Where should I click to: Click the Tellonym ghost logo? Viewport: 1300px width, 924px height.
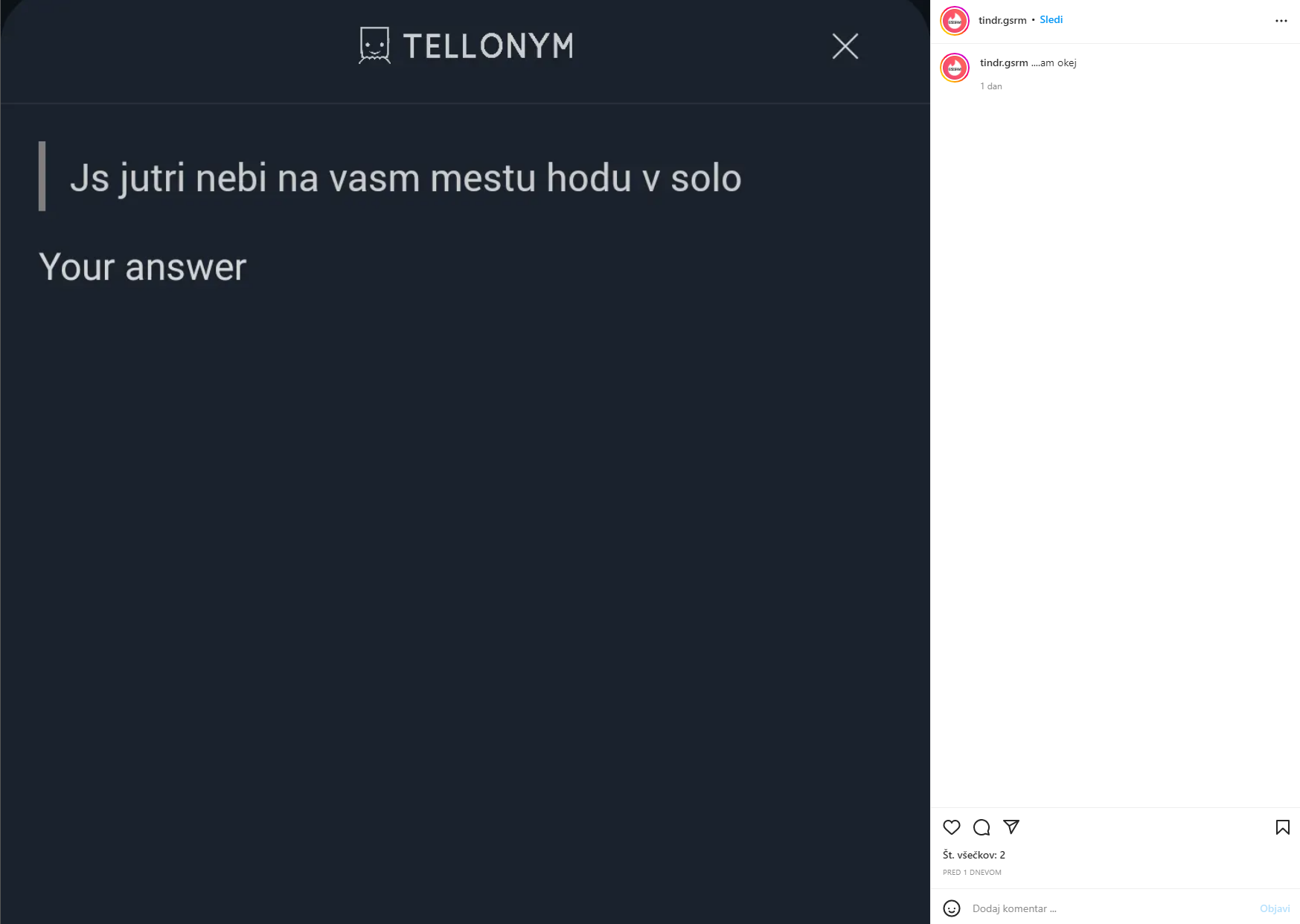[x=374, y=45]
